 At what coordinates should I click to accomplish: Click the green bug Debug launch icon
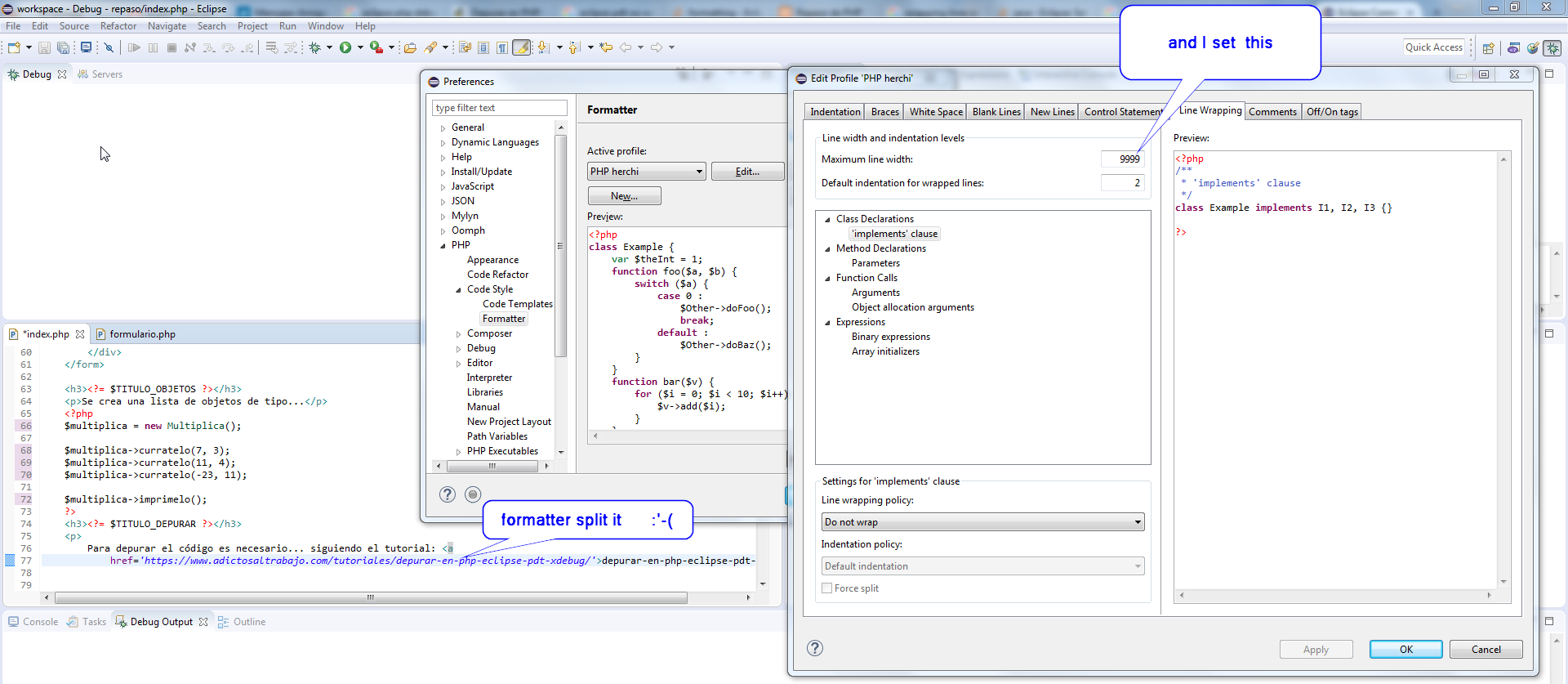click(x=315, y=47)
